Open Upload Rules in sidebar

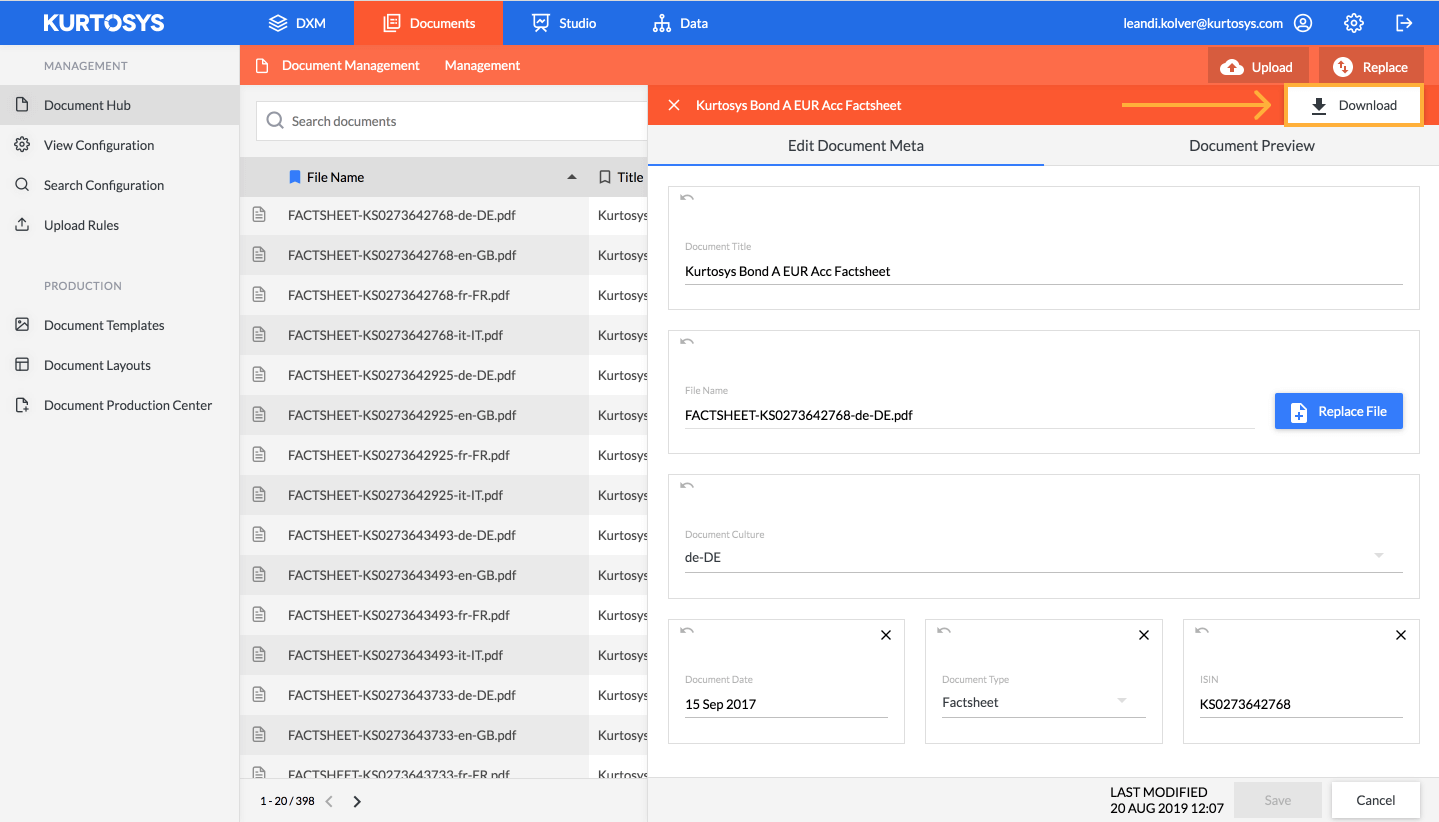click(119, 225)
